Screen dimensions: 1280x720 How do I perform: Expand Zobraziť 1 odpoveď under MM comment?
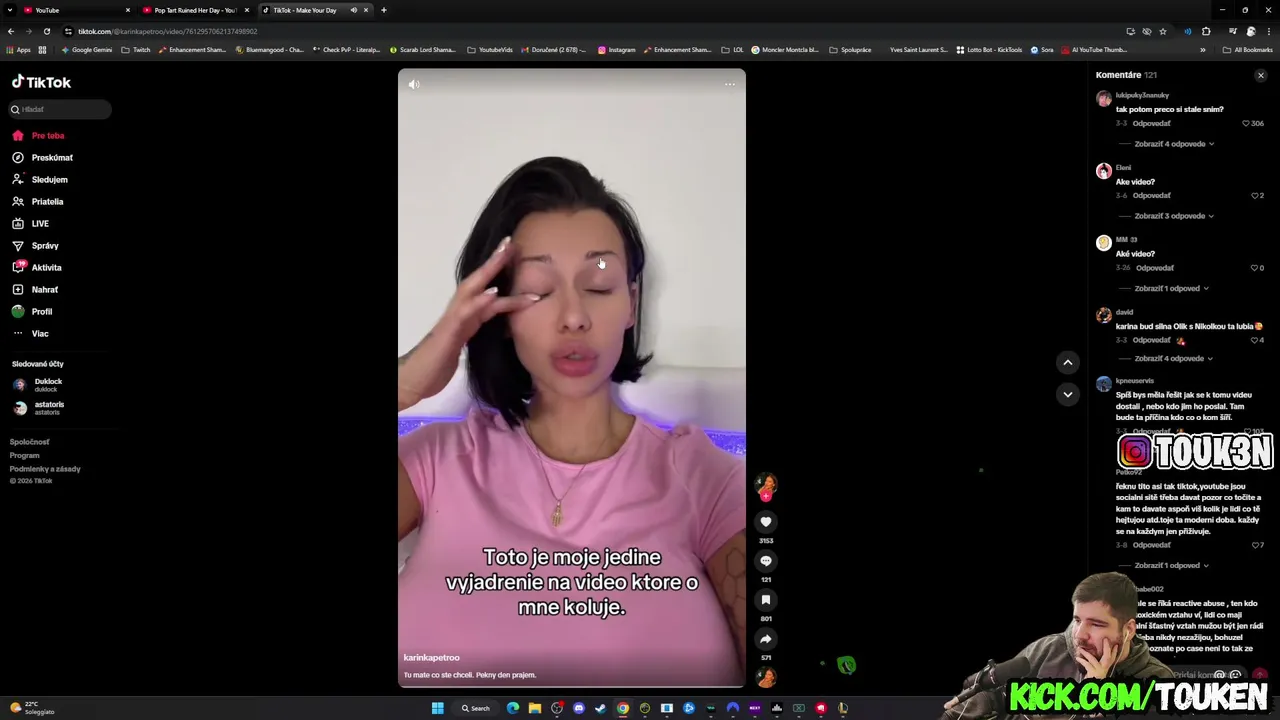click(1172, 288)
